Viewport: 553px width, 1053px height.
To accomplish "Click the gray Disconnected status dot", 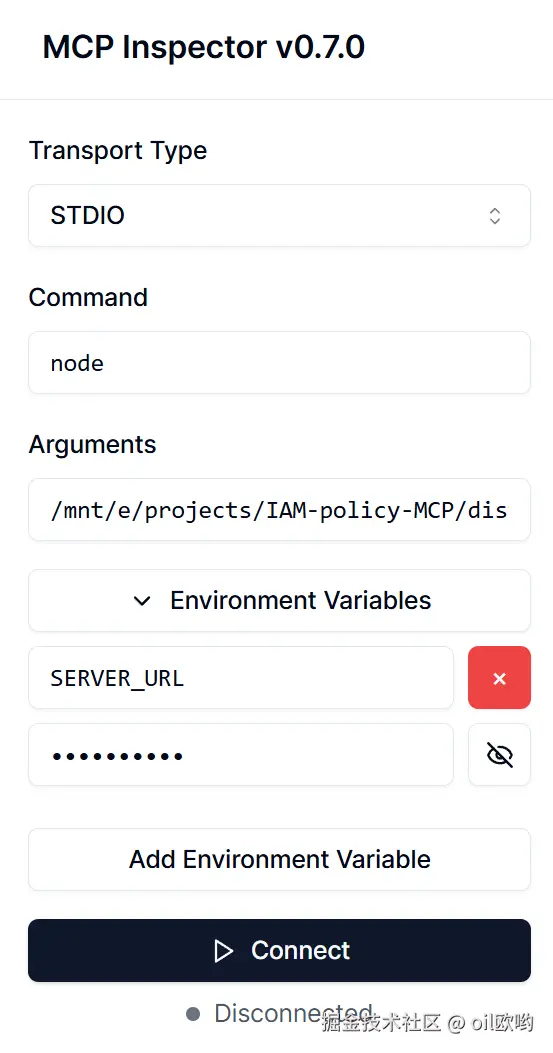I will click(x=194, y=1014).
